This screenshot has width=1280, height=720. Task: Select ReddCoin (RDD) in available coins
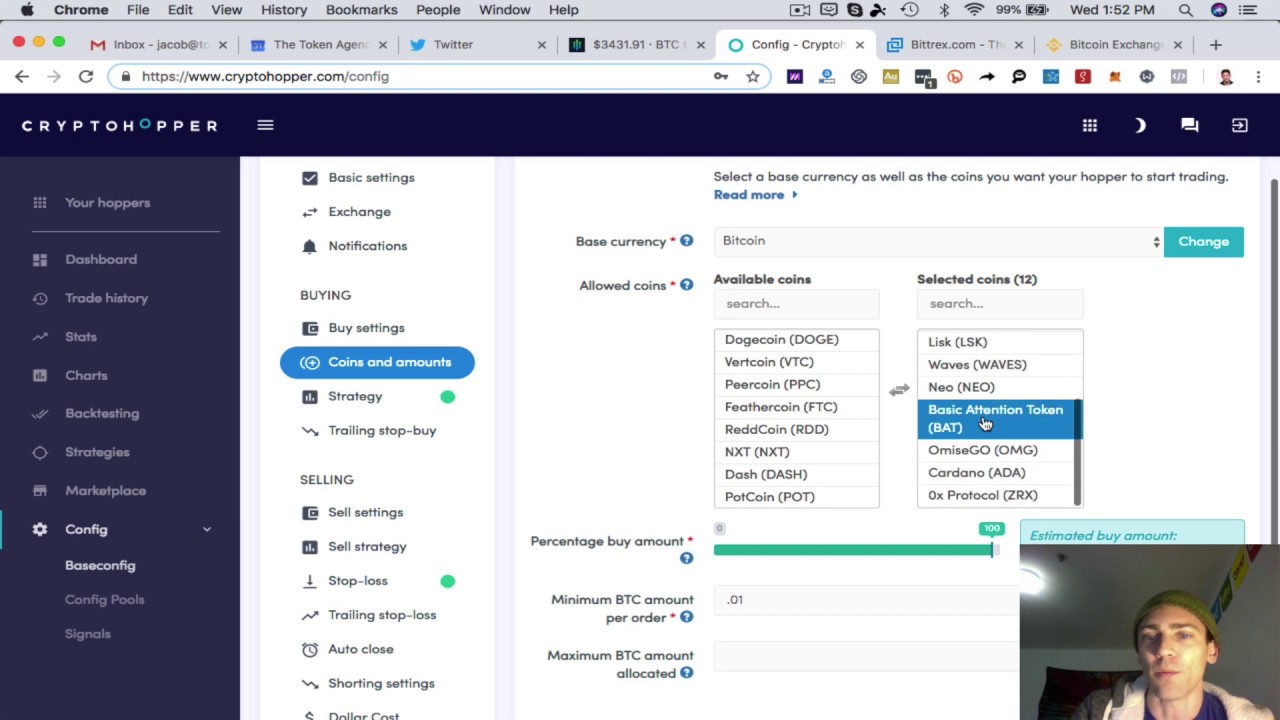pyautogui.click(x=796, y=429)
